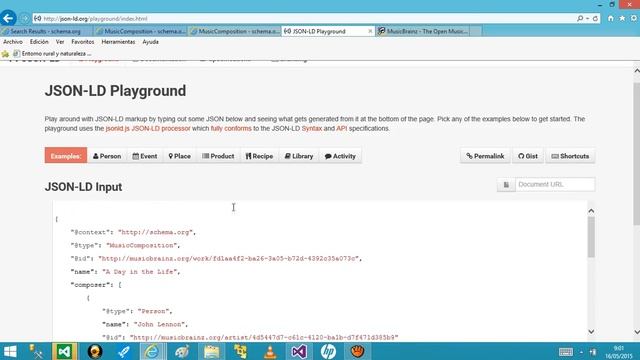The height and width of the screenshot is (360, 640).
Task: Click into the Document URL field
Action: click(555, 184)
